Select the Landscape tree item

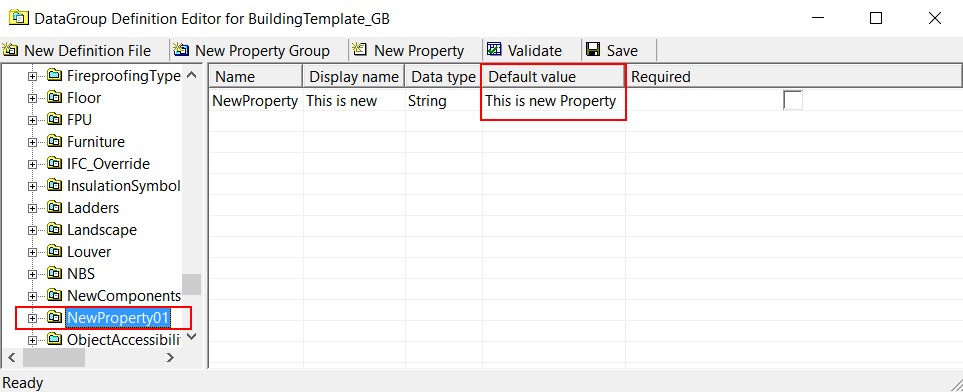pos(102,230)
